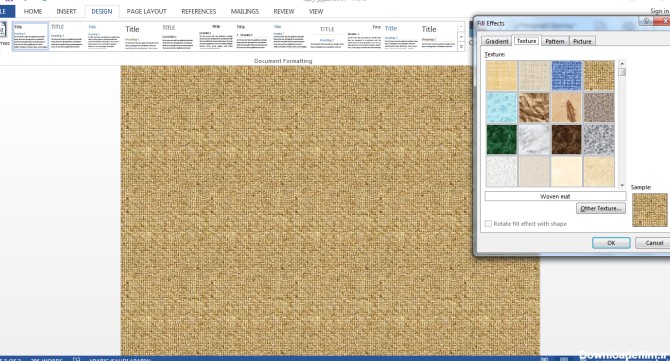Viewport: 670px width, 361px height.
Task: Click the Other Texture button
Action: [600, 208]
